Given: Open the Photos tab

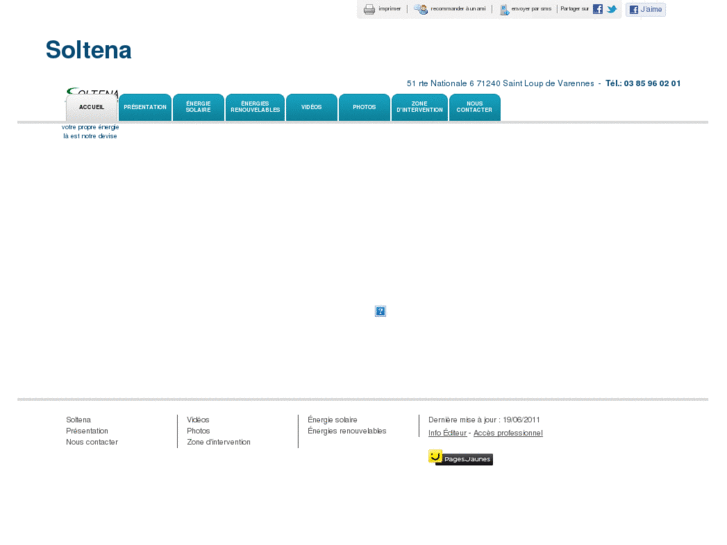Looking at the screenshot, I should tap(364, 107).
